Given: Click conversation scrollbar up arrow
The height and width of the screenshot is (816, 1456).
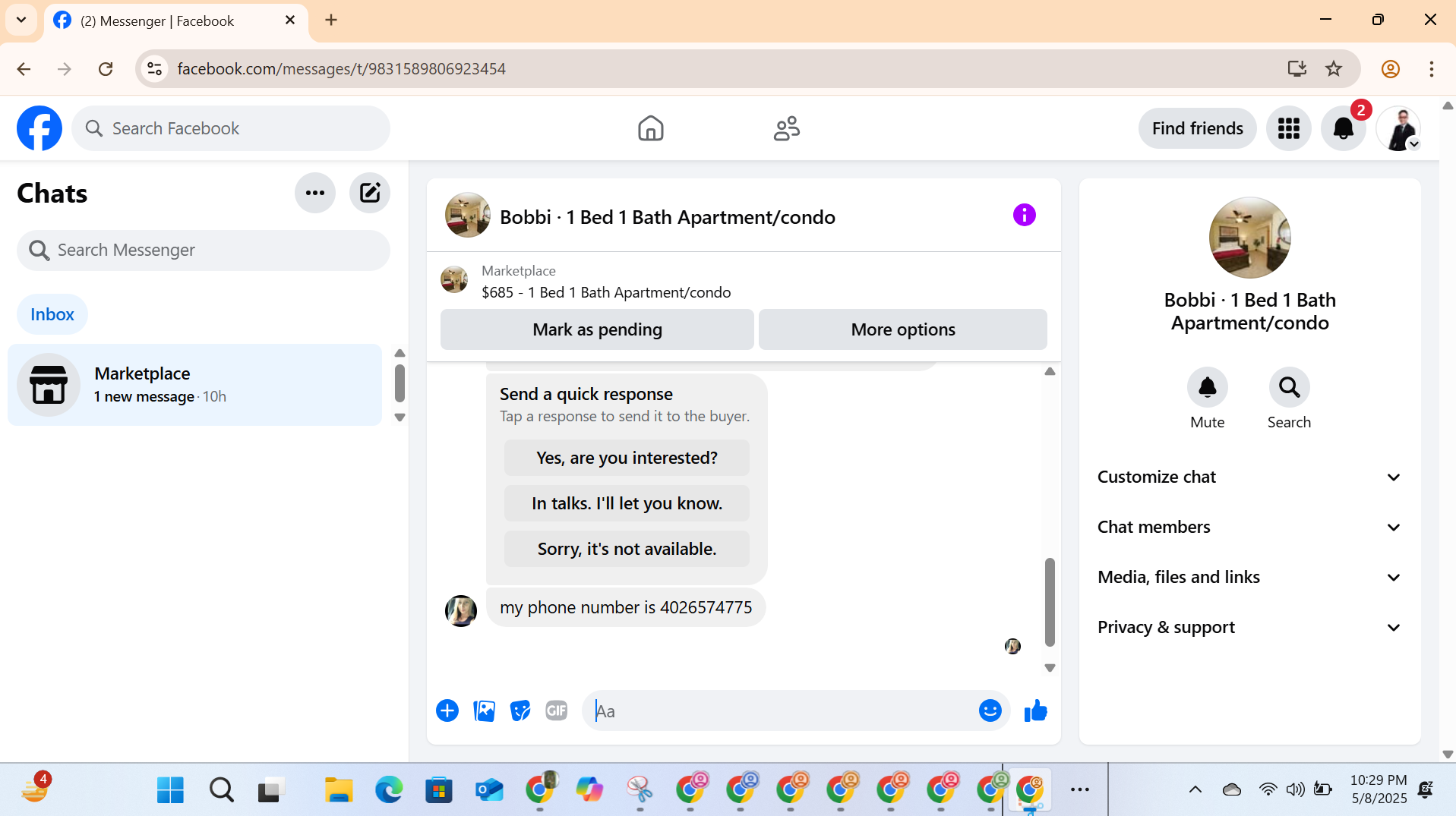Looking at the screenshot, I should coord(1050,371).
